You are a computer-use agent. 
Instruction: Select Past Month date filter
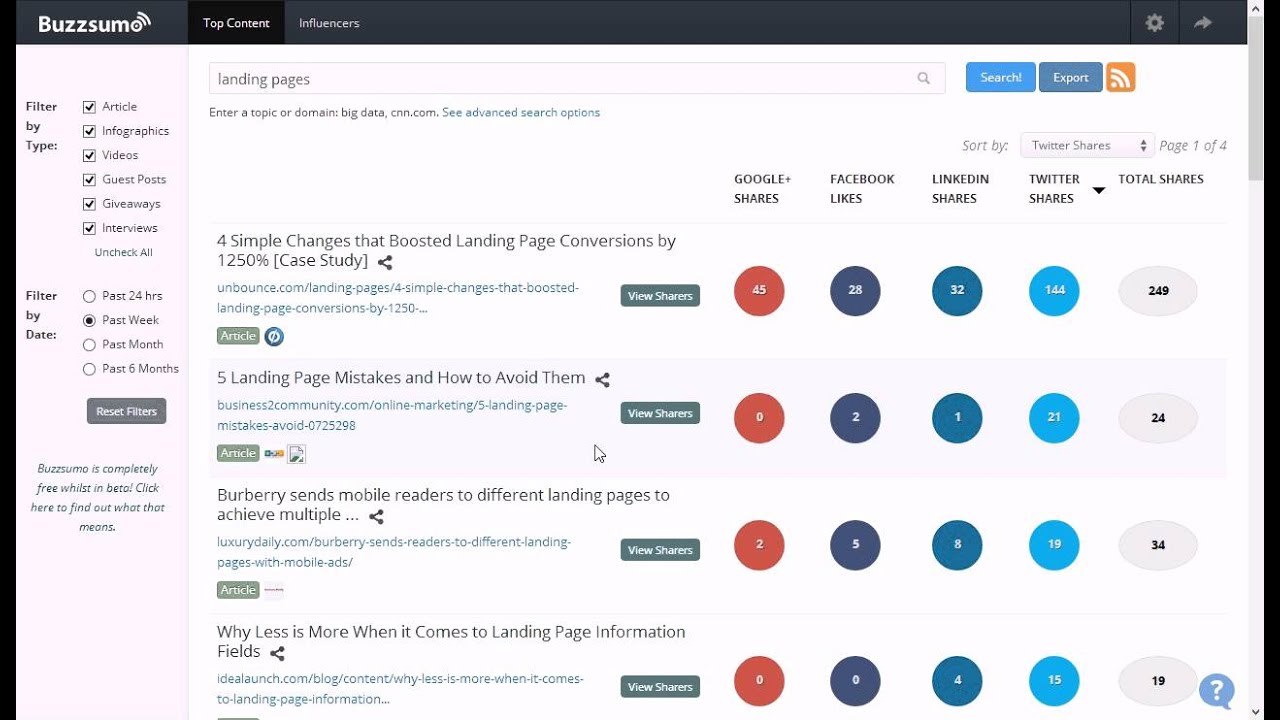[89, 345]
